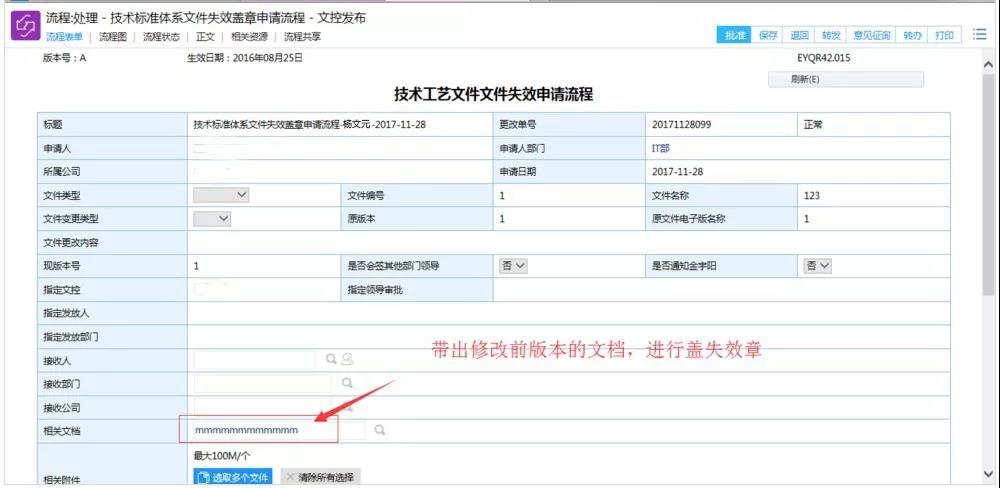Click the 标题 value 技术标准体系文件失效盖章申请流程

[309, 125]
